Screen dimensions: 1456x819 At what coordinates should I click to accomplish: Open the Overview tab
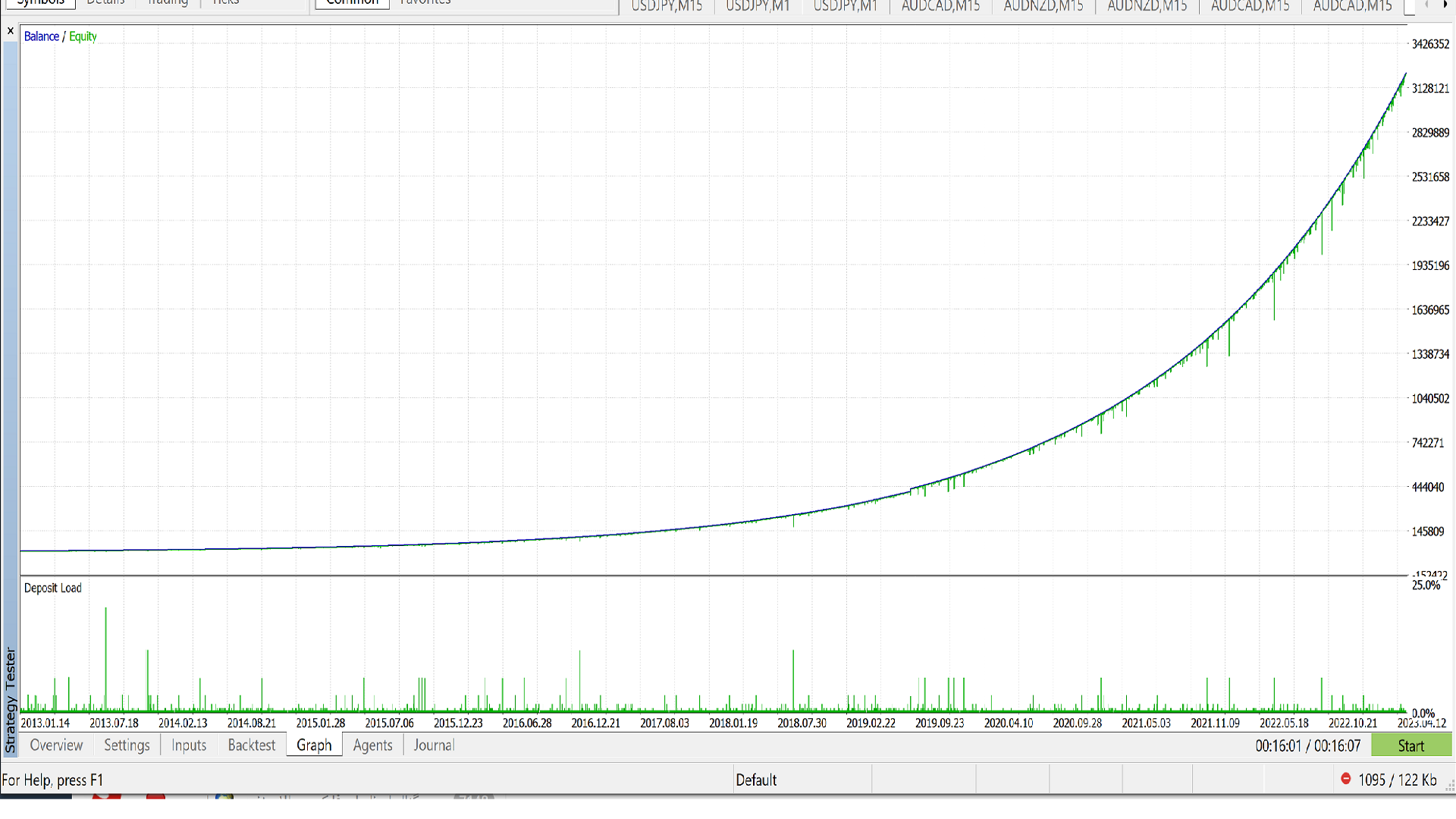pyautogui.click(x=56, y=745)
